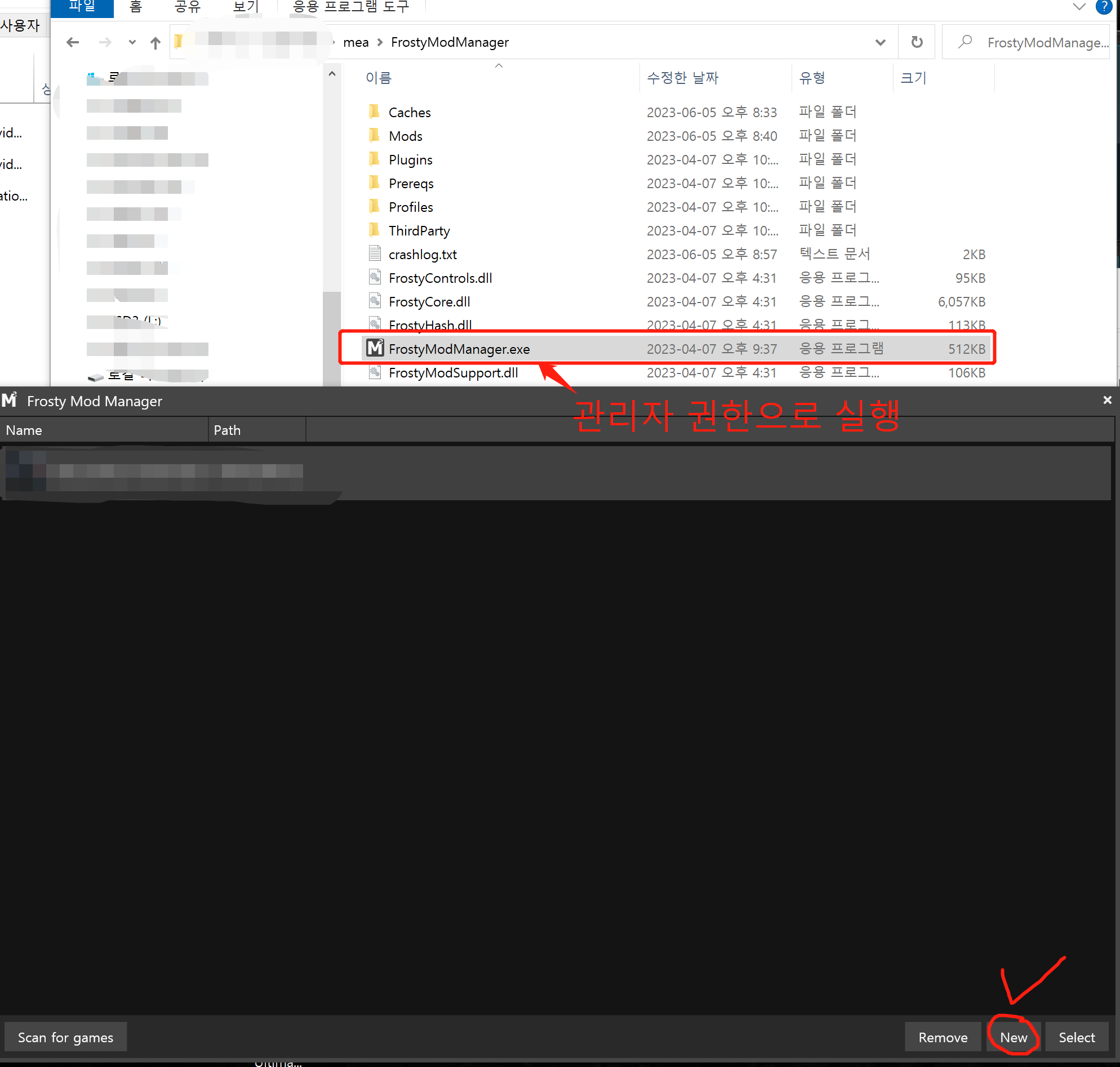Select the Caches folder icon
The height and width of the screenshot is (1067, 1120).
pyautogui.click(x=374, y=112)
